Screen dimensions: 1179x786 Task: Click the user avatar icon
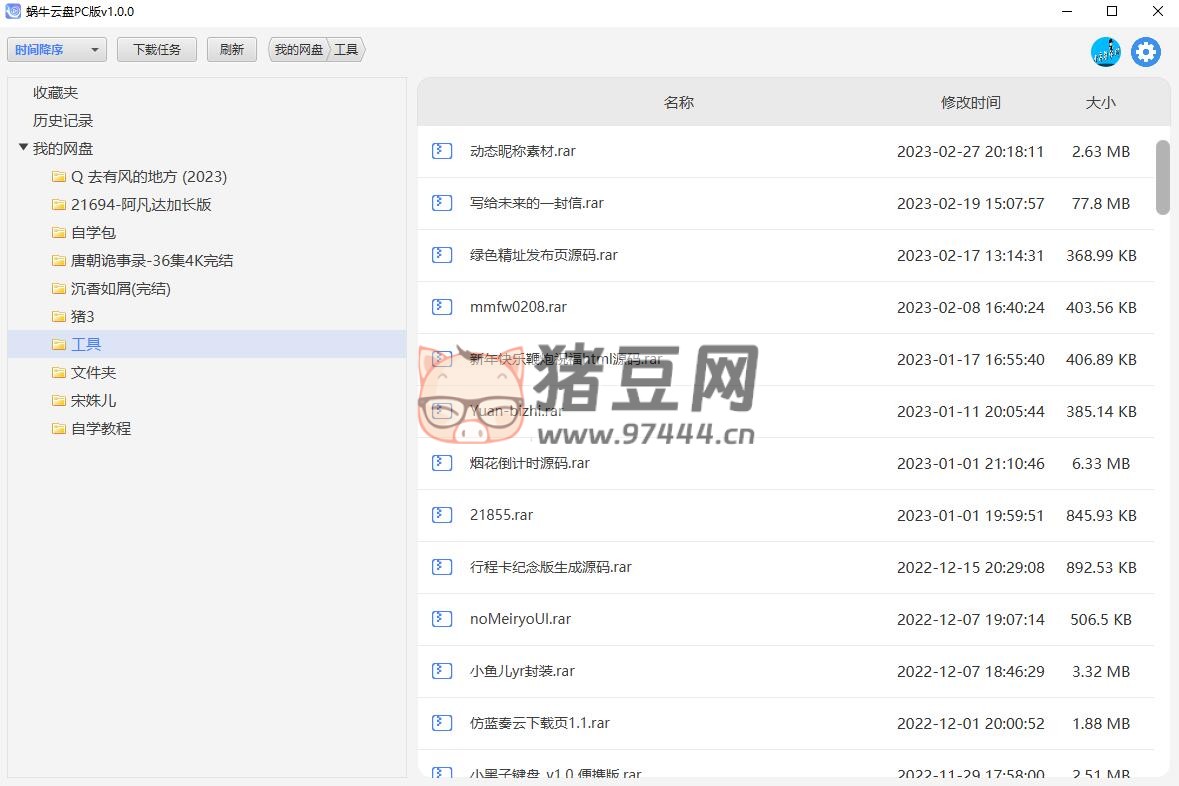pyautogui.click(x=1105, y=52)
